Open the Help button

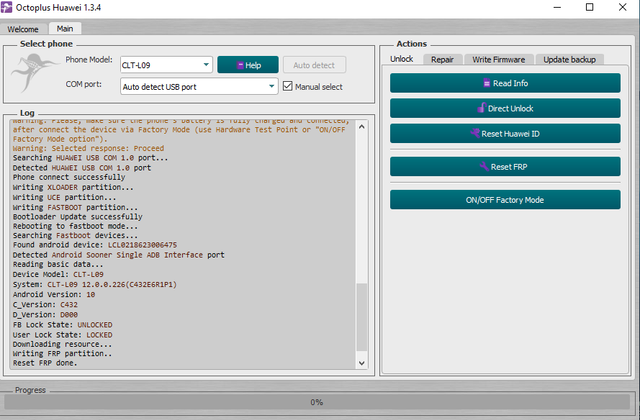pos(248,65)
